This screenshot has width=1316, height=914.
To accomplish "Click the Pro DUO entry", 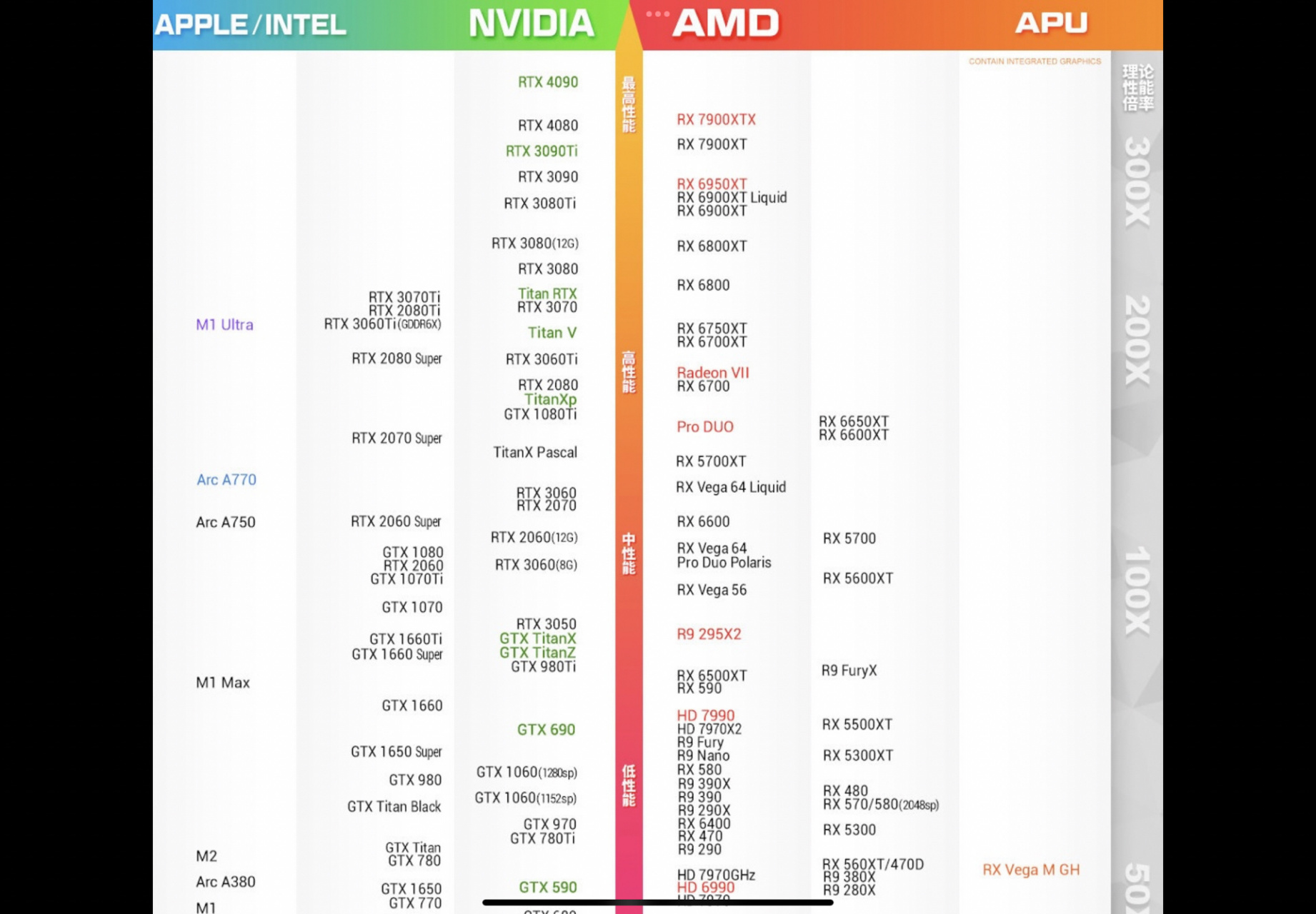I will (705, 427).
